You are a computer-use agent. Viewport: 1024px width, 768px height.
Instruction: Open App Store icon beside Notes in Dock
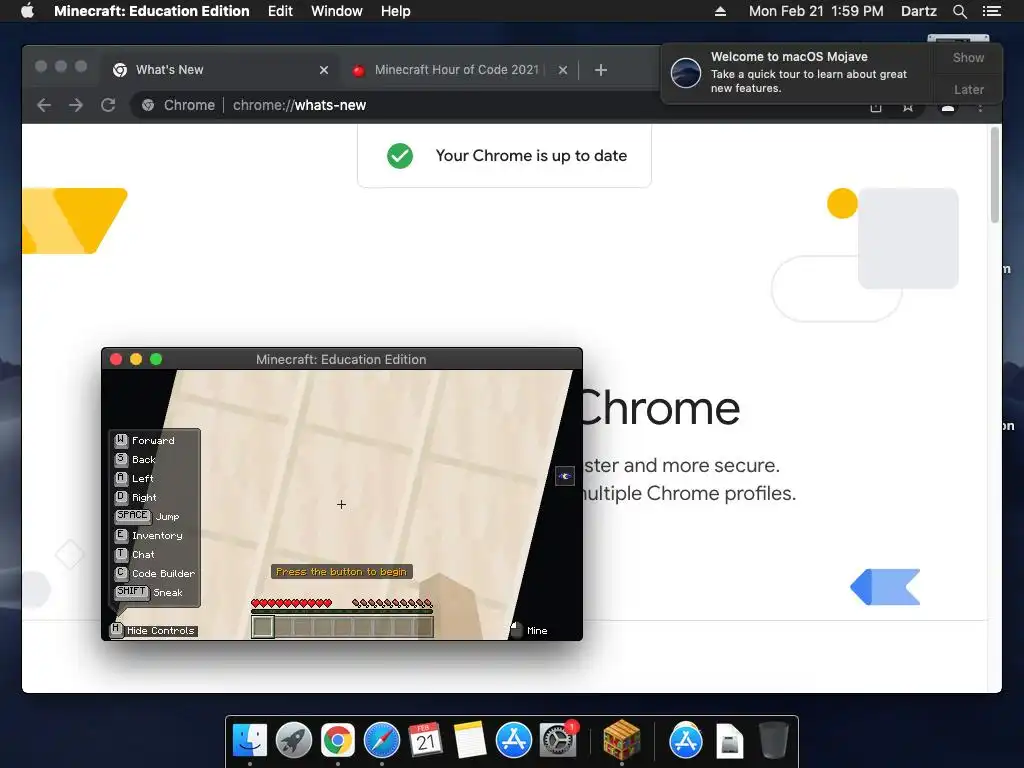click(513, 740)
